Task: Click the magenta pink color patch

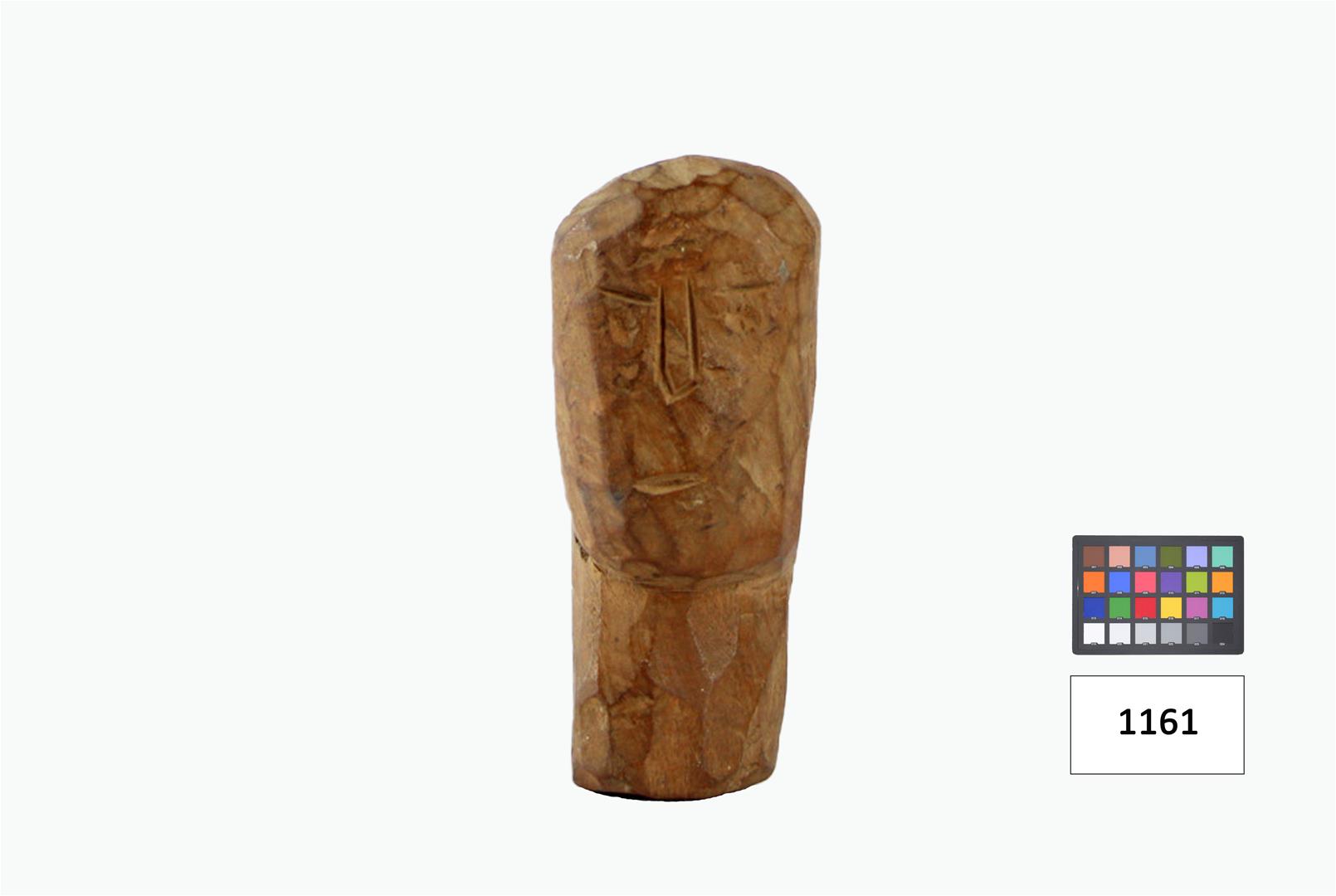Action: tap(1197, 608)
